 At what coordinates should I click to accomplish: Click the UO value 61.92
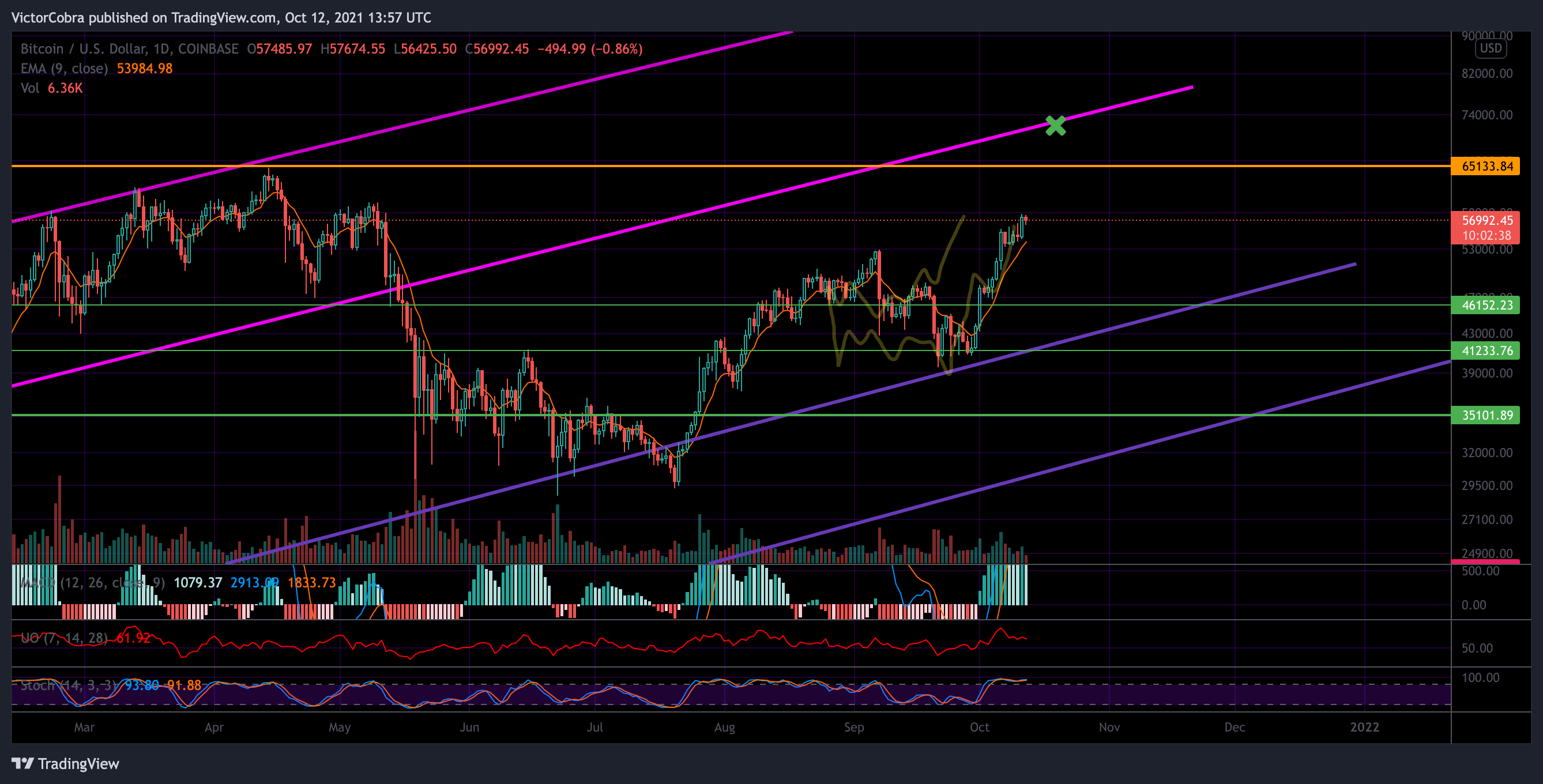(x=133, y=638)
